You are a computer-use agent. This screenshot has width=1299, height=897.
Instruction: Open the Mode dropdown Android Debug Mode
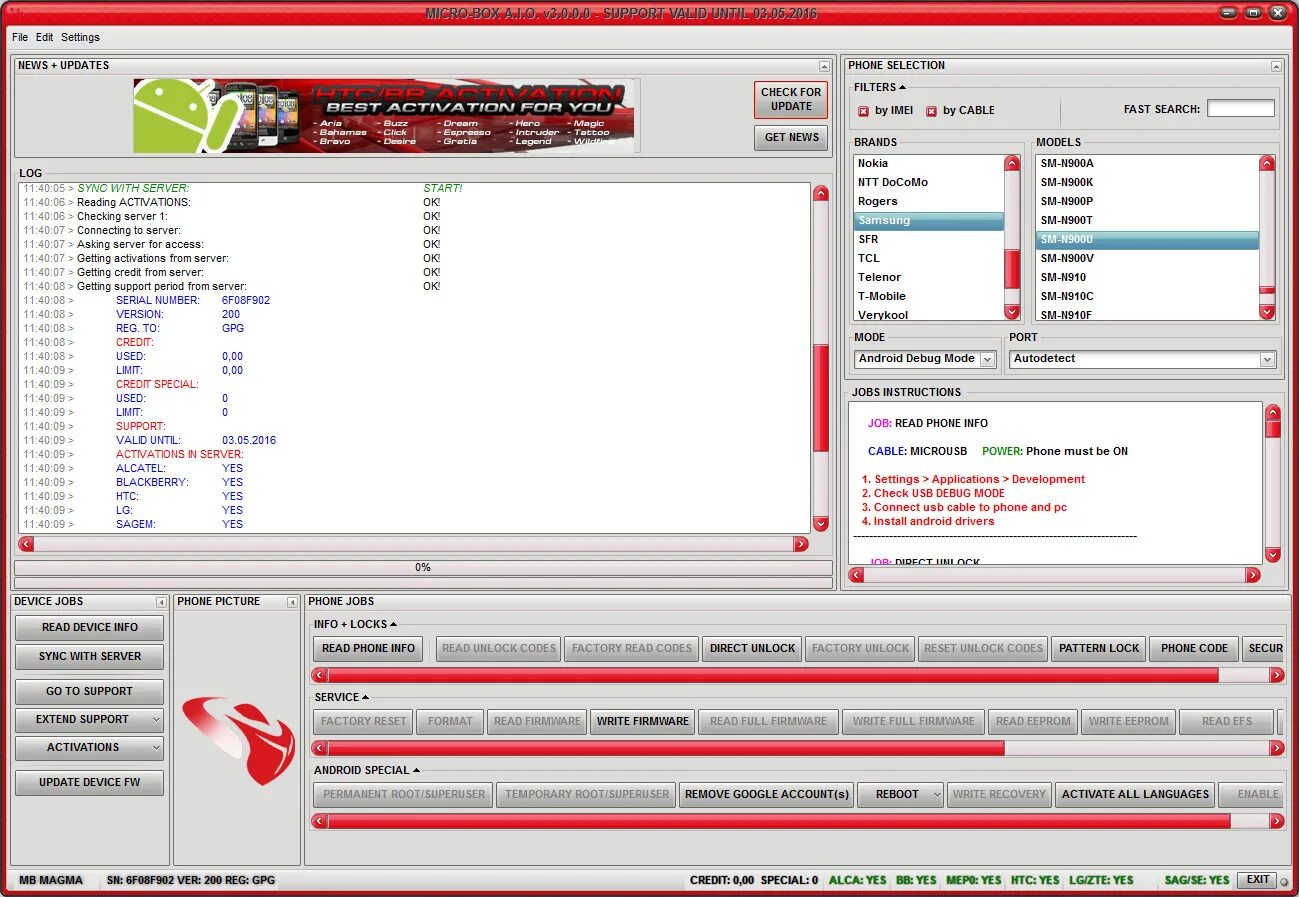pyautogui.click(x=988, y=359)
